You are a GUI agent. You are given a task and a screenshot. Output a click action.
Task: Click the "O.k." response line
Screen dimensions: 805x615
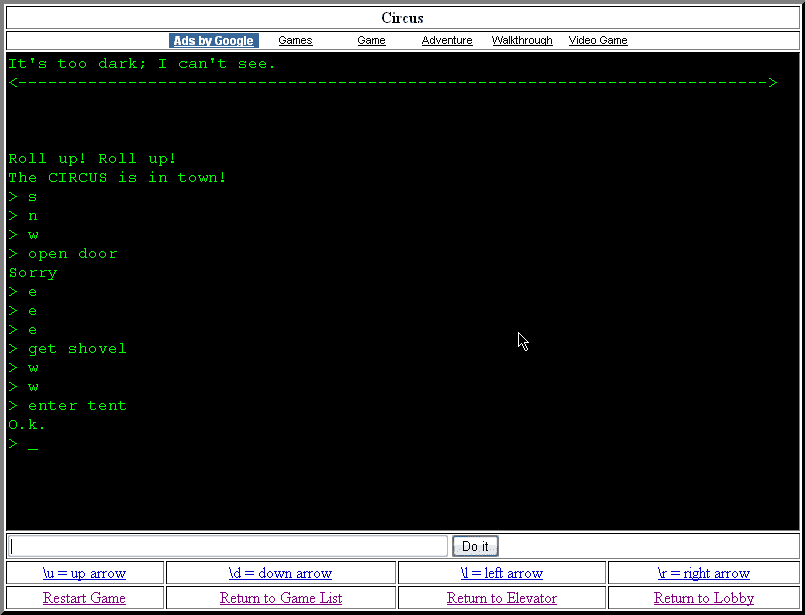coord(27,425)
